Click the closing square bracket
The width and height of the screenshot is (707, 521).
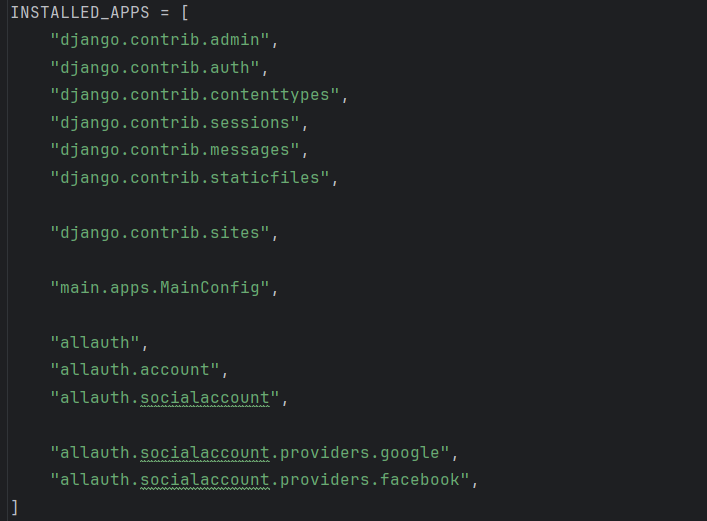point(14,508)
